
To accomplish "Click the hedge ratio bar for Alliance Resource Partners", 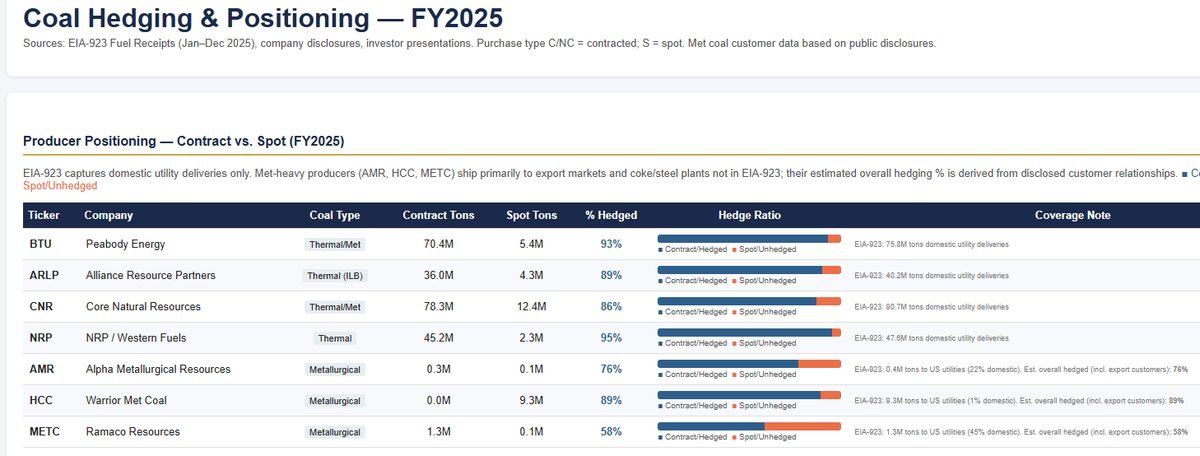I will click(x=749, y=270).
